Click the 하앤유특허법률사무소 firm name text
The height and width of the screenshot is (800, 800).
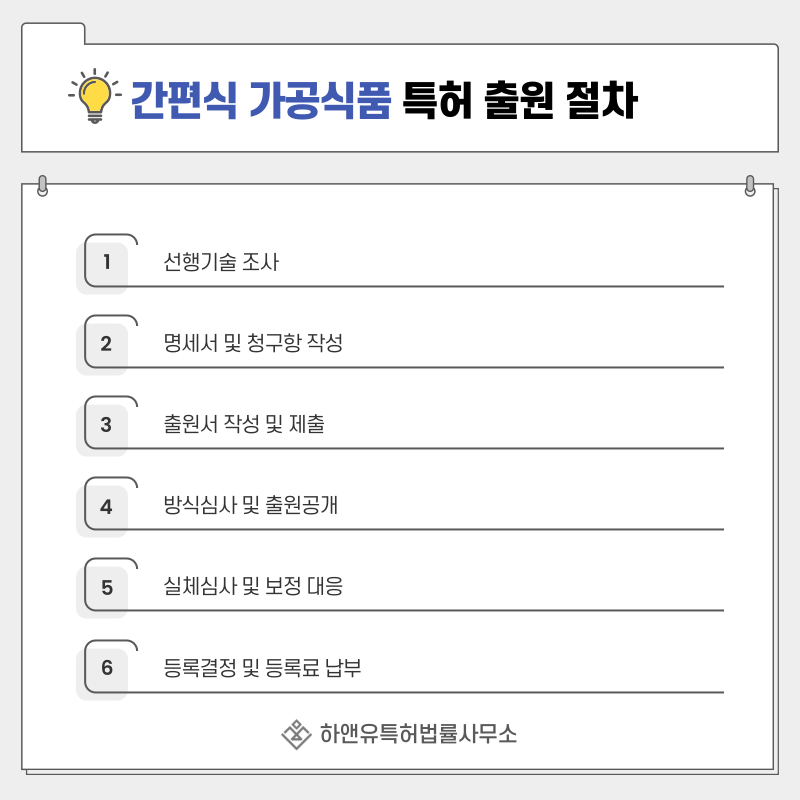(x=418, y=734)
